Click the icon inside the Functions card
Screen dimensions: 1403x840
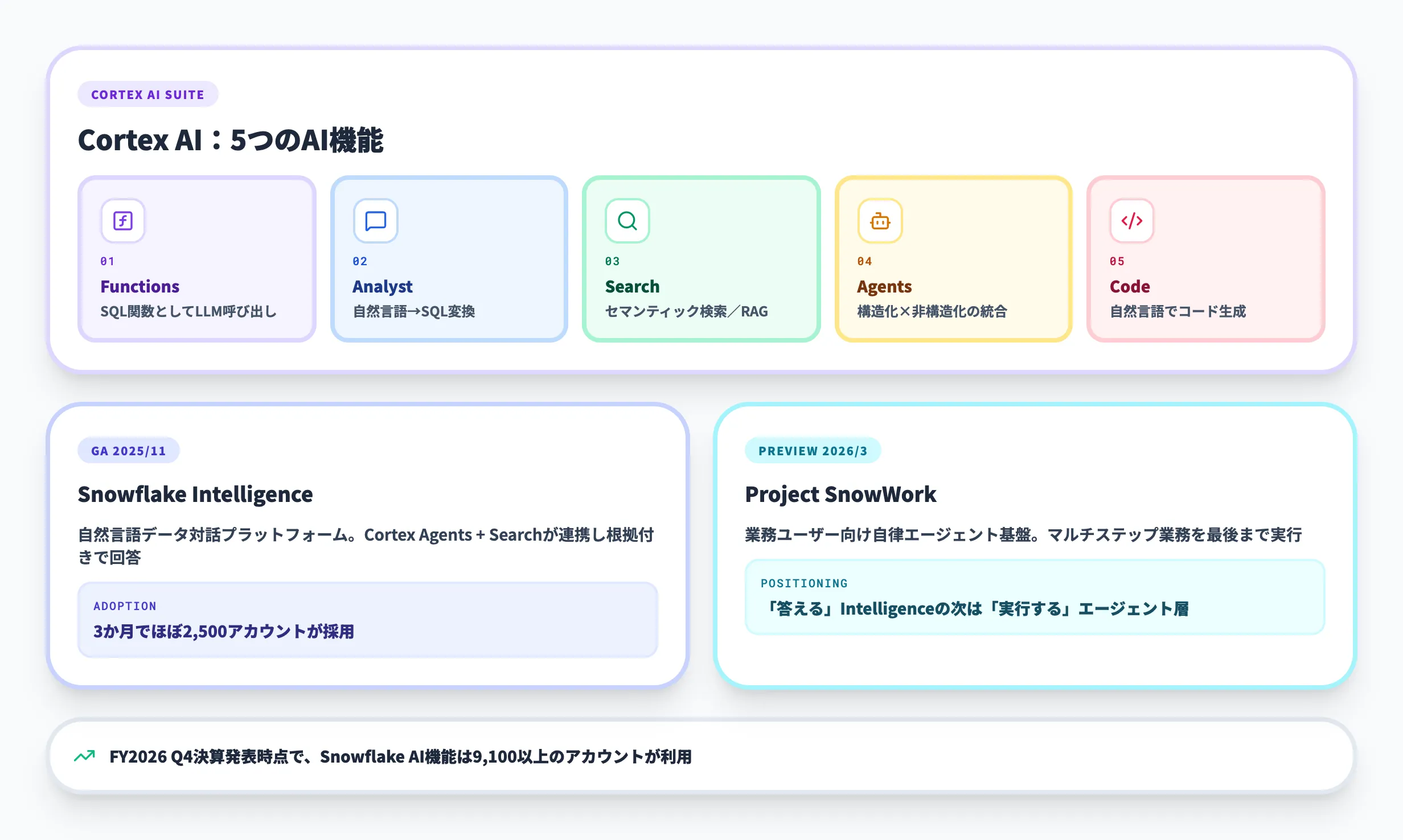tap(122, 221)
